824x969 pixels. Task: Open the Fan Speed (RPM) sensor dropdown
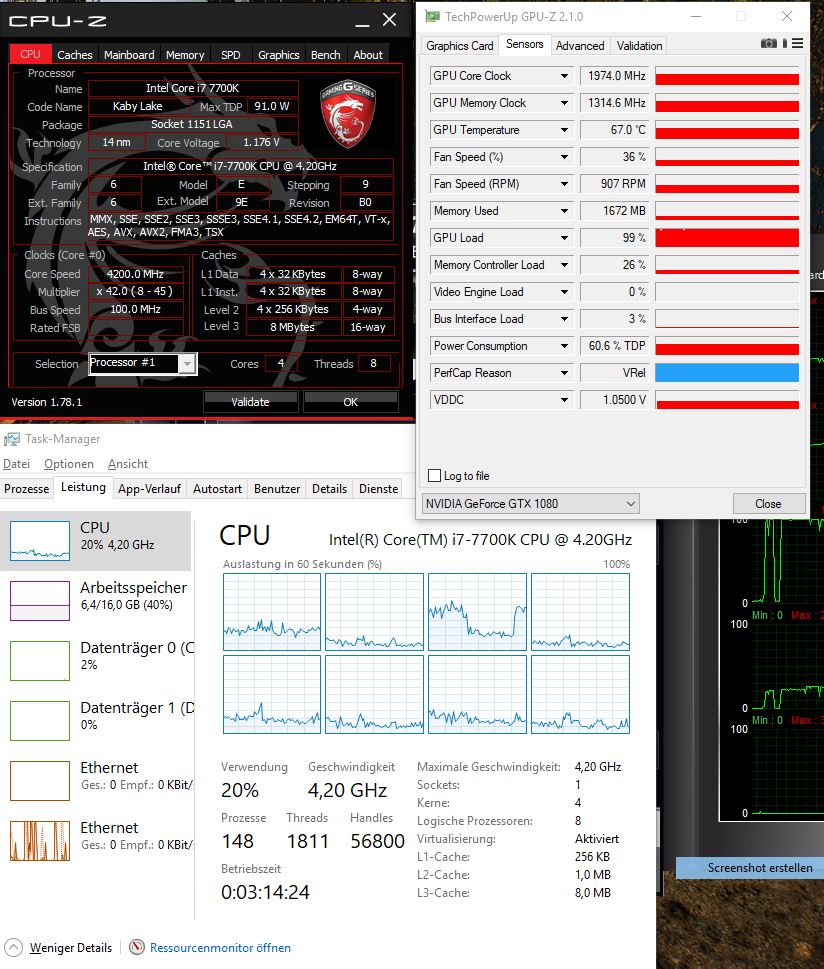[x=564, y=184]
